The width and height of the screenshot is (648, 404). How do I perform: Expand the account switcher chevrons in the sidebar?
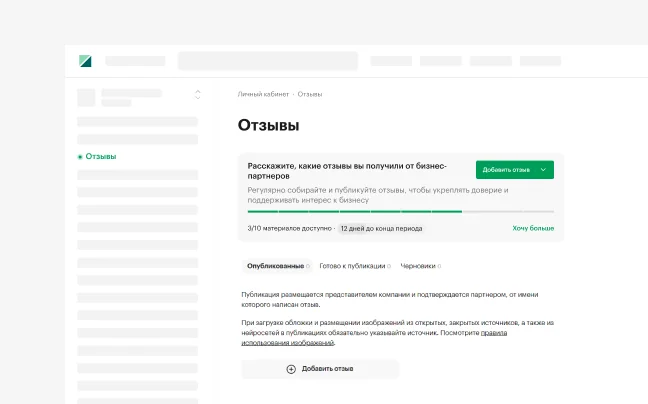point(197,95)
